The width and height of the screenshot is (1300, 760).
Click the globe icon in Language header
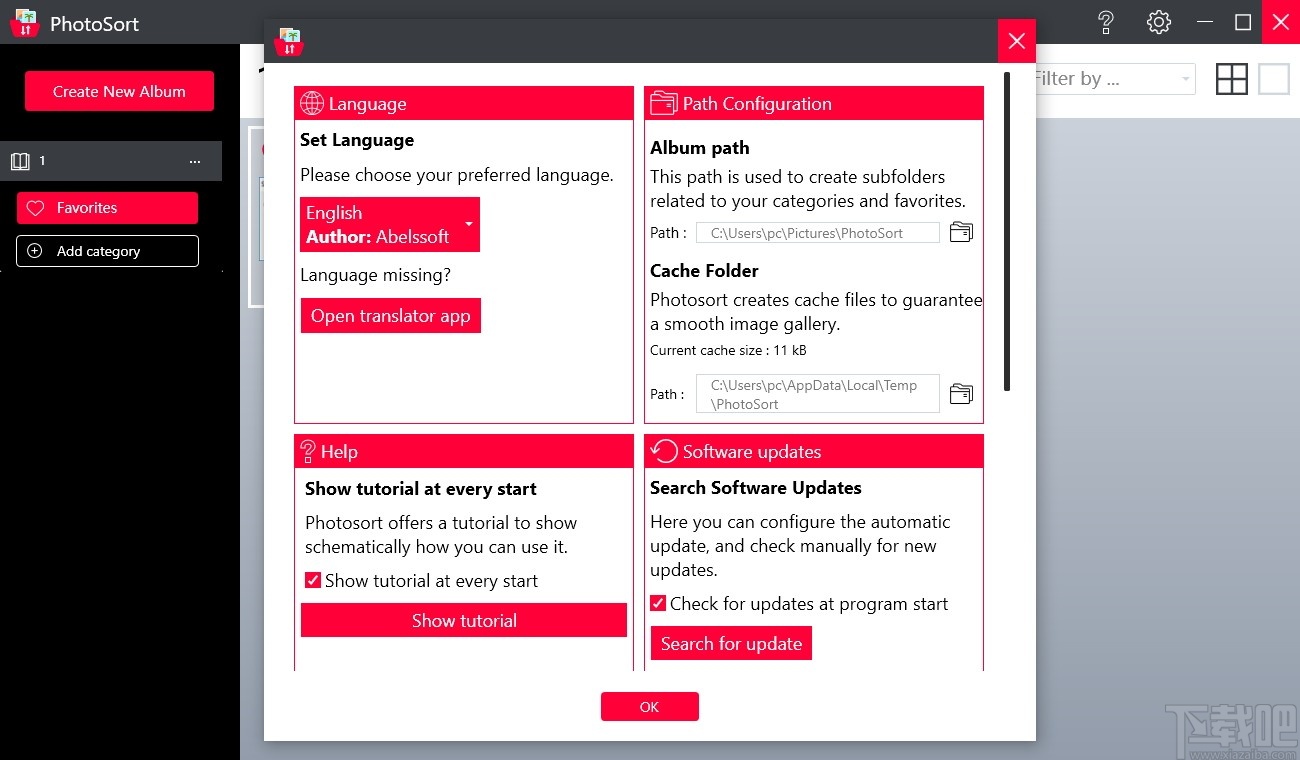click(x=312, y=103)
